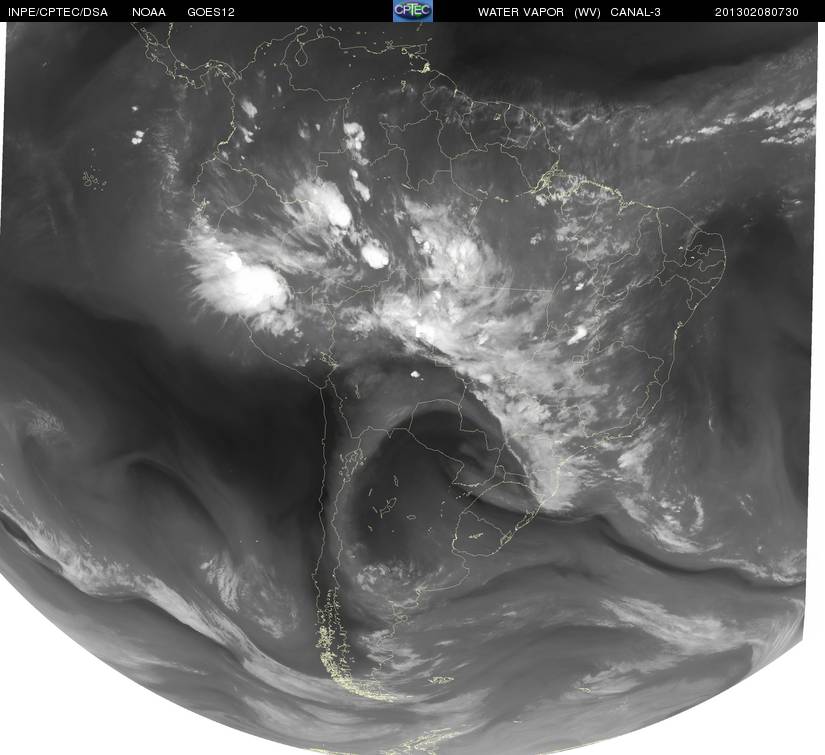Click the NOAA label in header
This screenshot has width=825, height=755.
pos(149,12)
